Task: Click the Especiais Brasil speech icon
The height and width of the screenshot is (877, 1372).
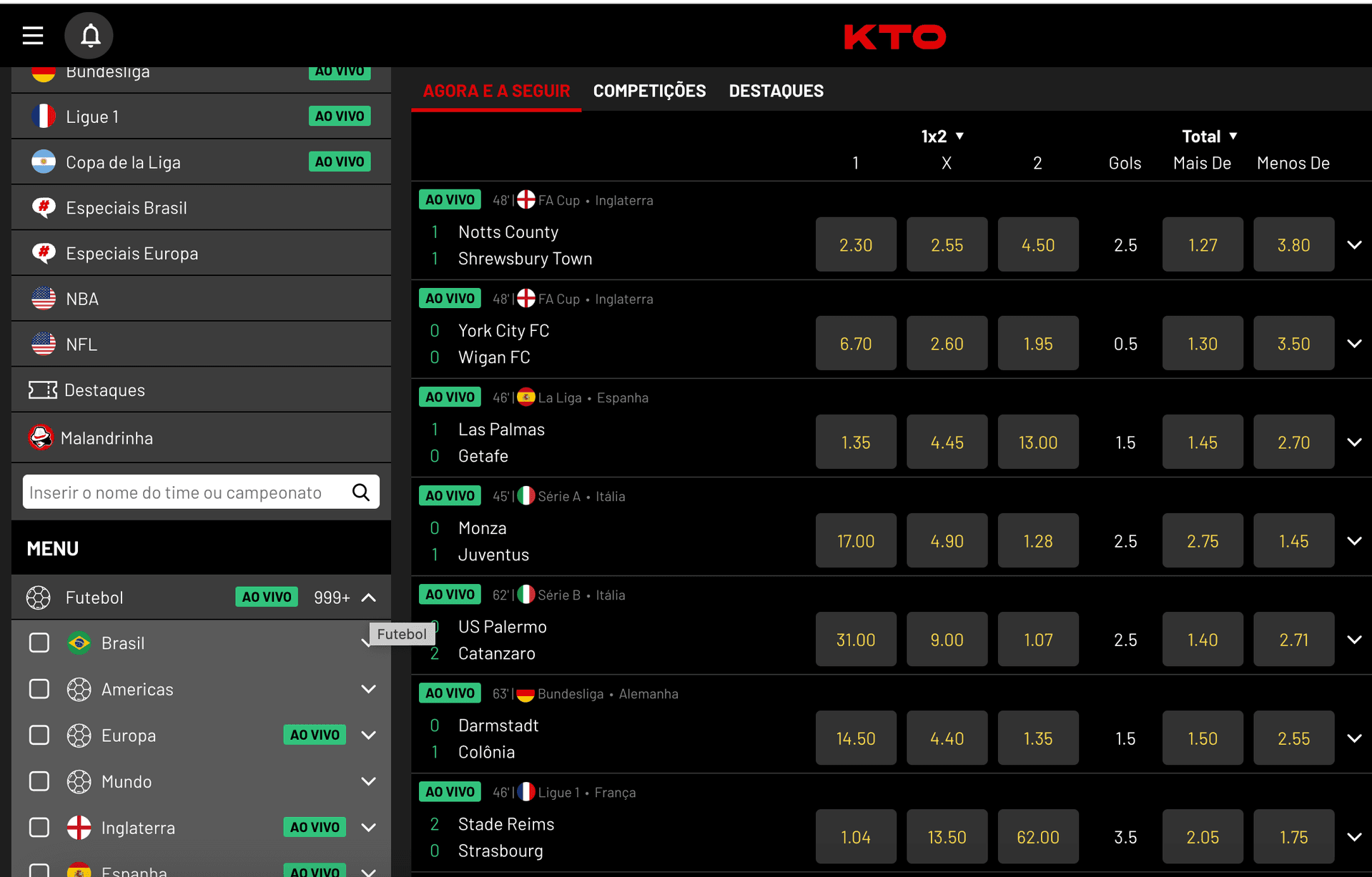Action: click(44, 207)
